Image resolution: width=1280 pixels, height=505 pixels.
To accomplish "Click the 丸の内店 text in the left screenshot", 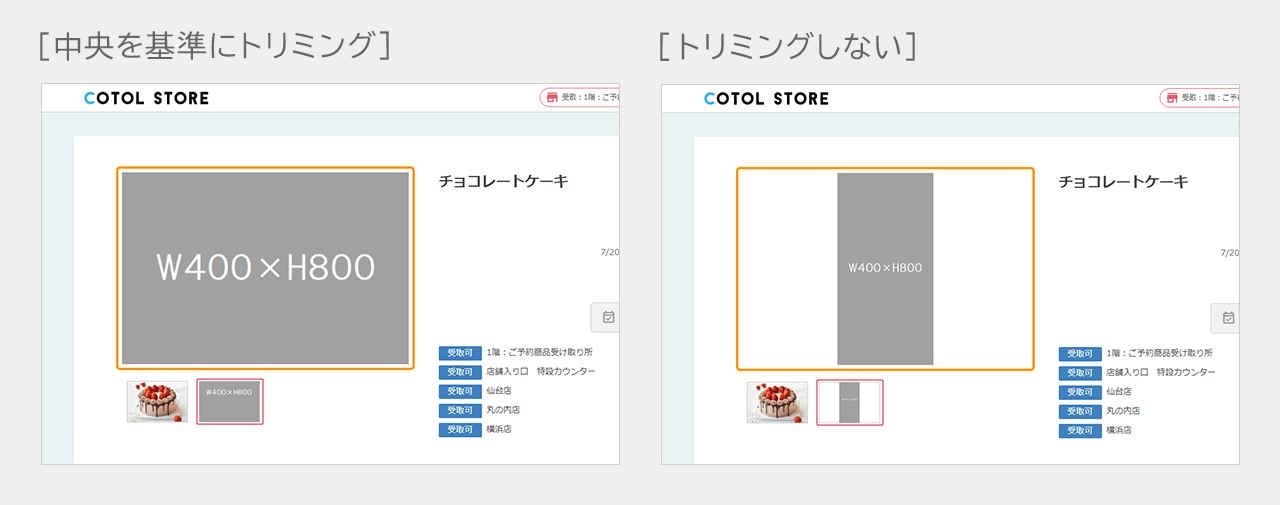I will [x=503, y=410].
